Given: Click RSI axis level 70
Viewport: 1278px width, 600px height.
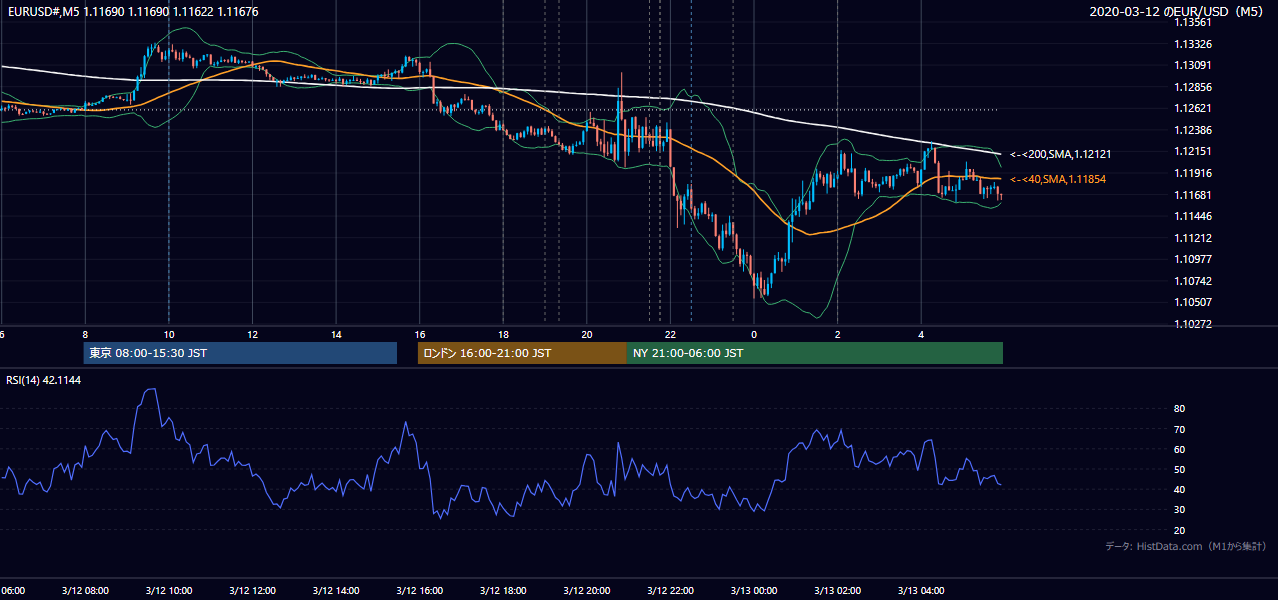Looking at the screenshot, I should pyautogui.click(x=1180, y=430).
